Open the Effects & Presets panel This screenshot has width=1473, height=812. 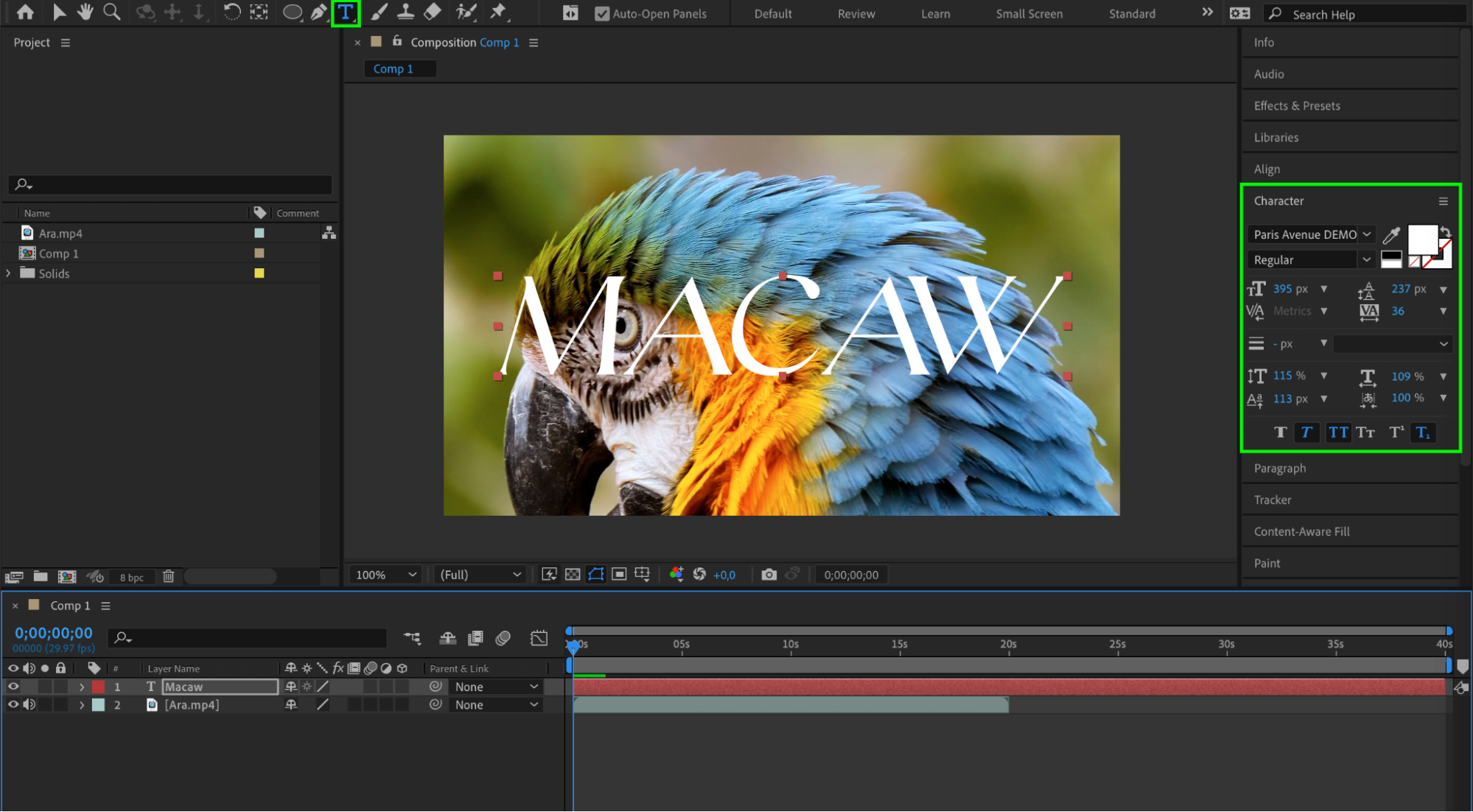(1297, 106)
